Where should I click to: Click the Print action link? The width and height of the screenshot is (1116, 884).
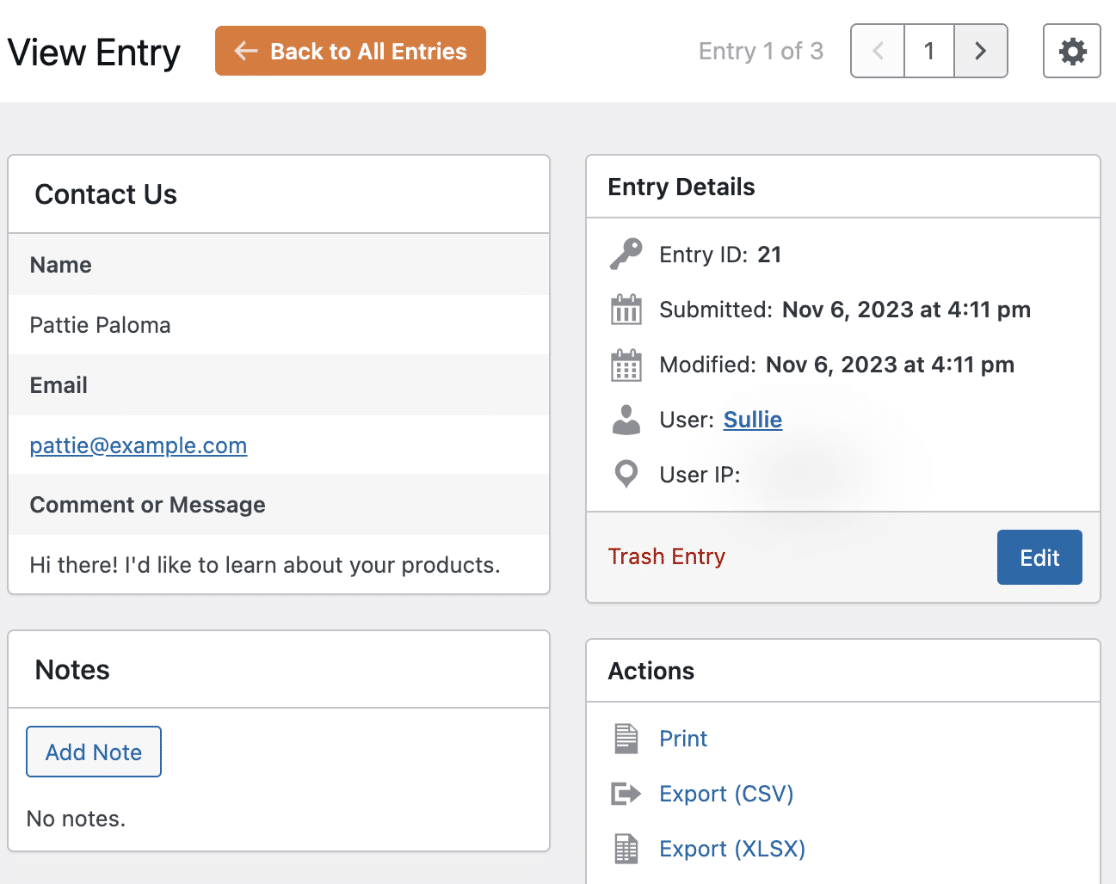click(x=683, y=739)
